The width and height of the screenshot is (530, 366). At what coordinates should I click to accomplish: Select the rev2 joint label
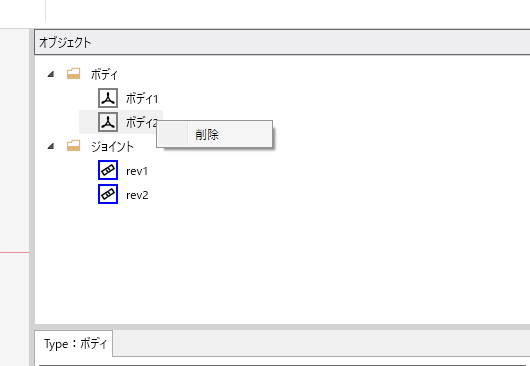tap(137, 195)
